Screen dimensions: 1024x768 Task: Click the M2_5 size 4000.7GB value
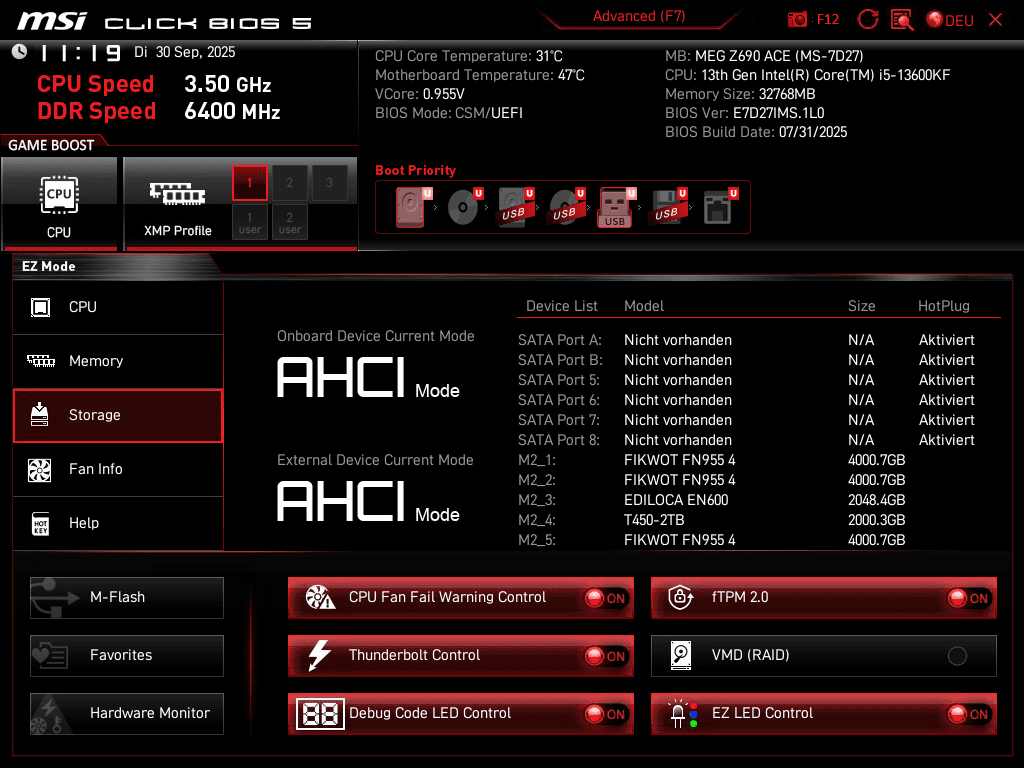click(876, 540)
